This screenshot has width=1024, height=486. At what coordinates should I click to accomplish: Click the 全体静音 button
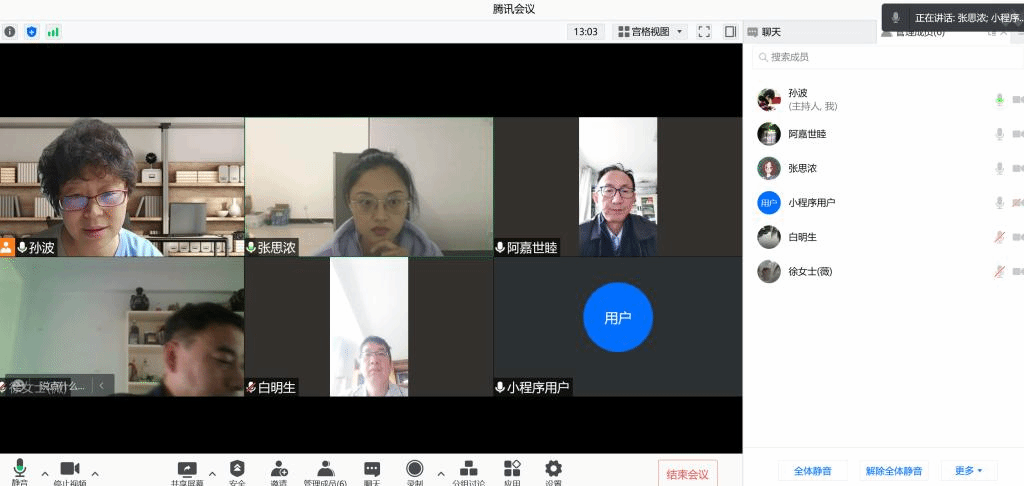coord(812,470)
